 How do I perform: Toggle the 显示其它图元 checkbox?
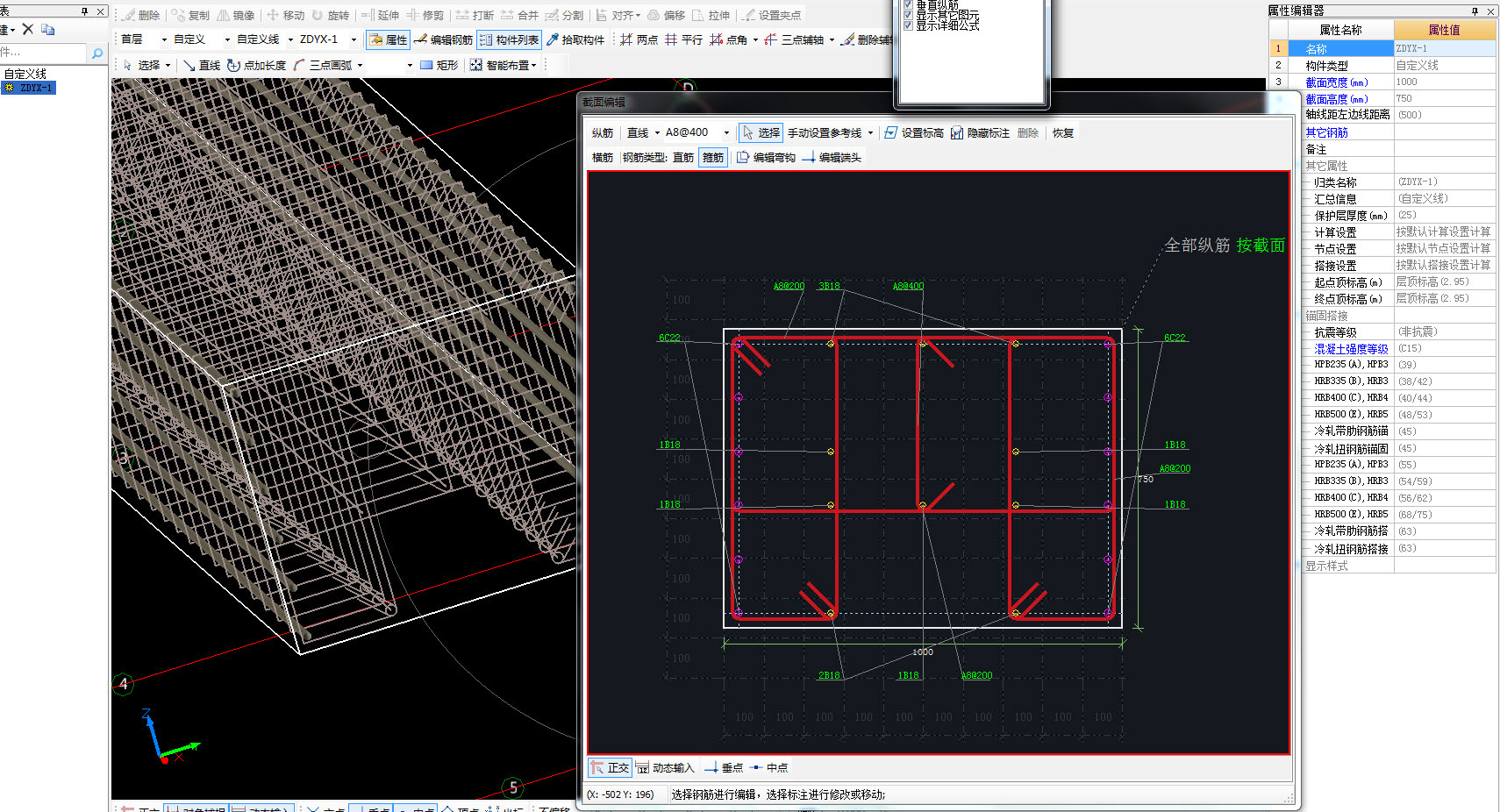click(908, 15)
